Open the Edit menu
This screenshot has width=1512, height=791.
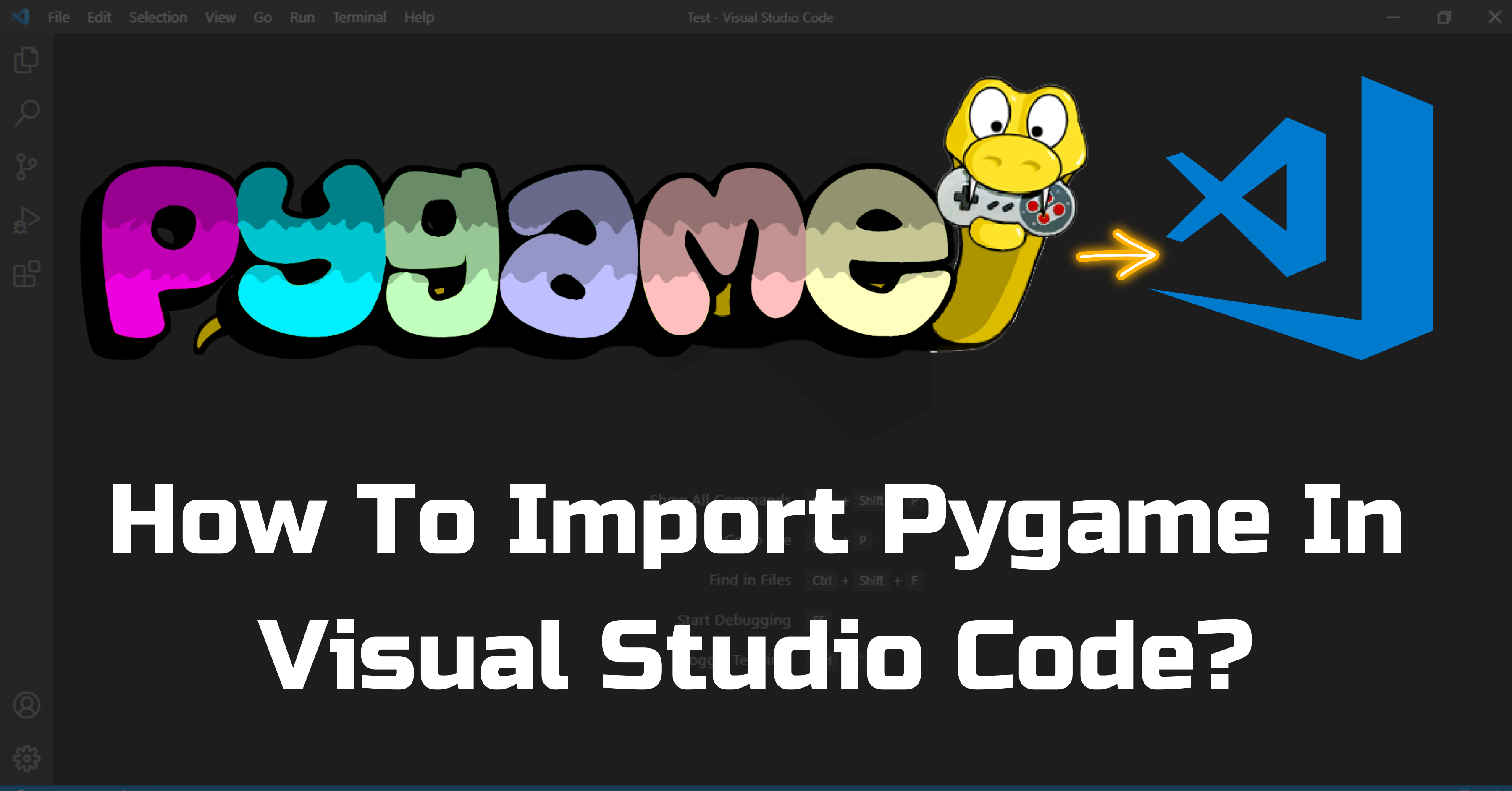coord(99,17)
